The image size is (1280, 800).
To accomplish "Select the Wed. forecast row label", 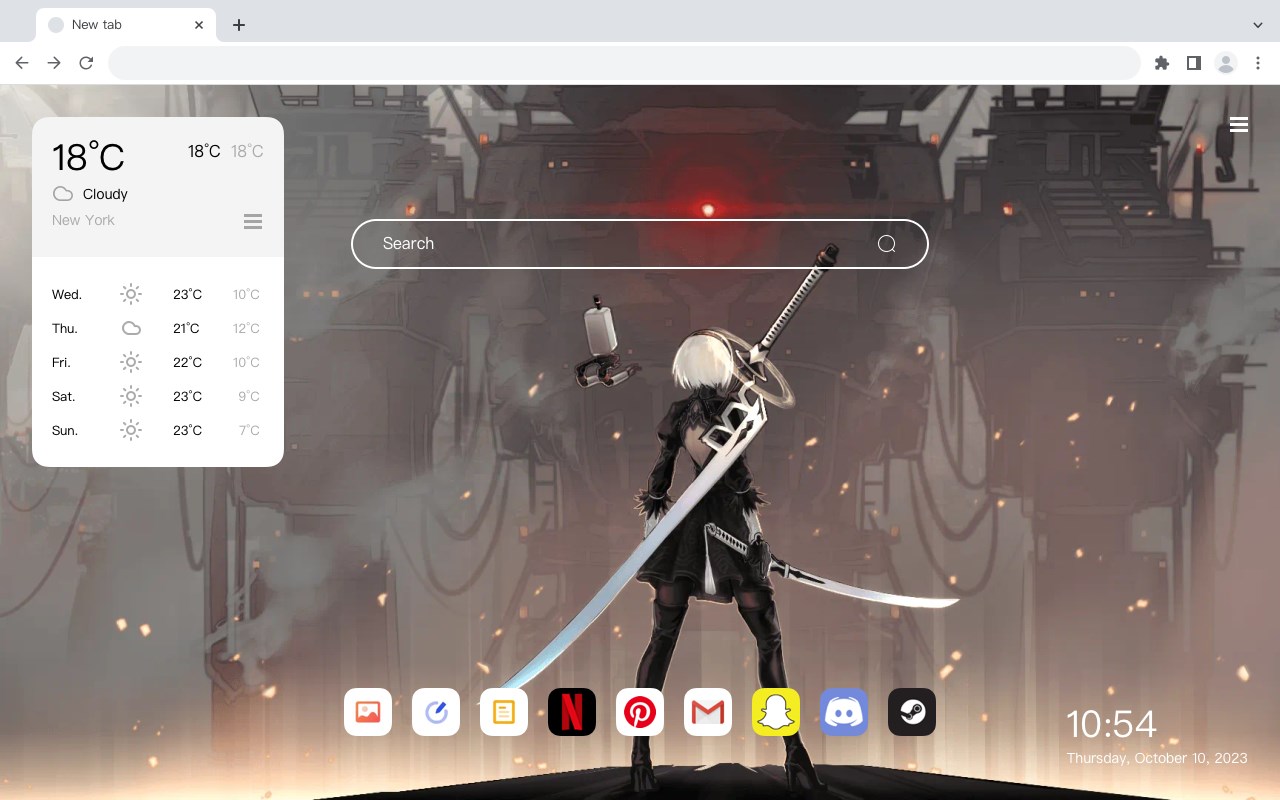I will [67, 295].
